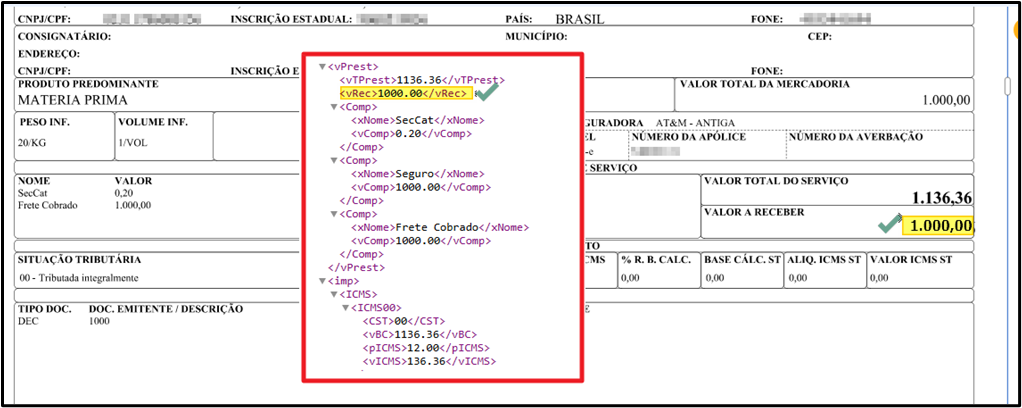Viewport: 1022px width, 408px height.
Task: Select the vTPrest 1136.36 XML line
Action: (x=422, y=80)
